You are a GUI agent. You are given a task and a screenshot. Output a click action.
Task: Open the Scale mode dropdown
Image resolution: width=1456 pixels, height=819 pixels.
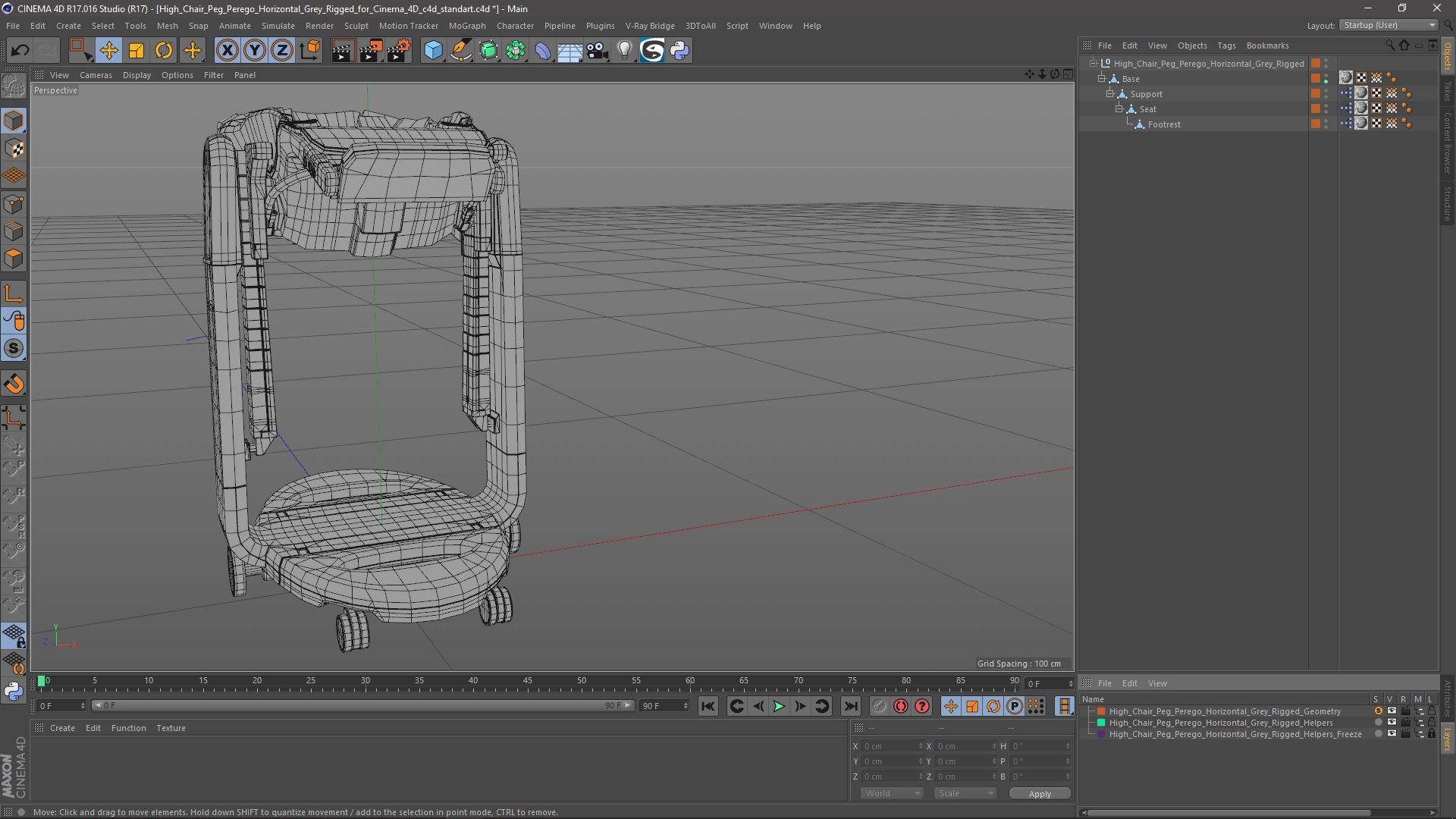(x=965, y=793)
